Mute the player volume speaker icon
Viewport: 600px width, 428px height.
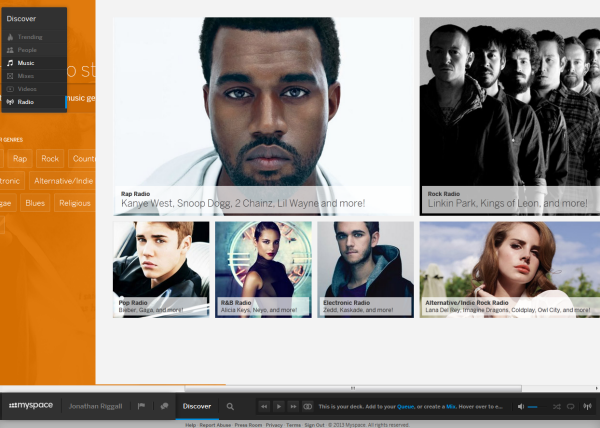click(x=521, y=406)
